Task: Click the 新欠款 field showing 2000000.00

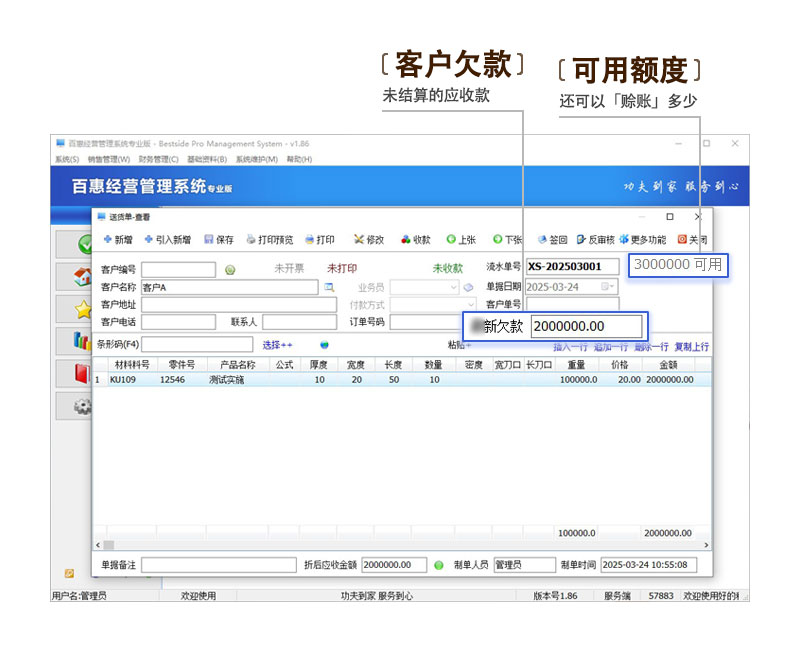Action: click(x=586, y=326)
